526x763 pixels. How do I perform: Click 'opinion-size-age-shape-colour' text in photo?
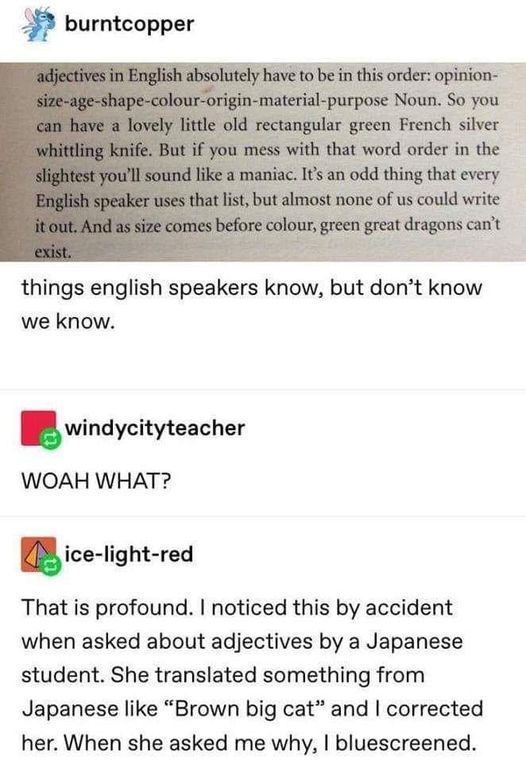[x=268, y=88]
